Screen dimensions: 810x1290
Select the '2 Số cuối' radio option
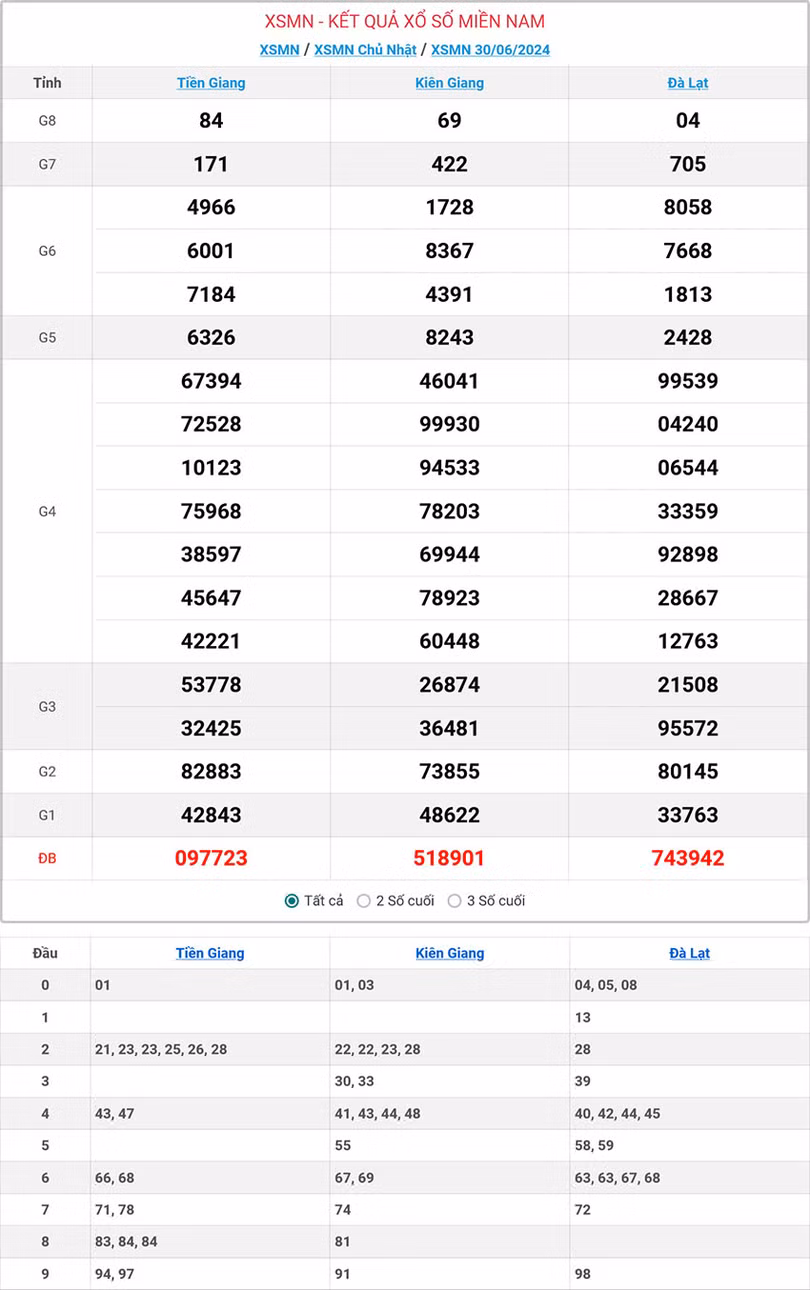click(x=364, y=901)
